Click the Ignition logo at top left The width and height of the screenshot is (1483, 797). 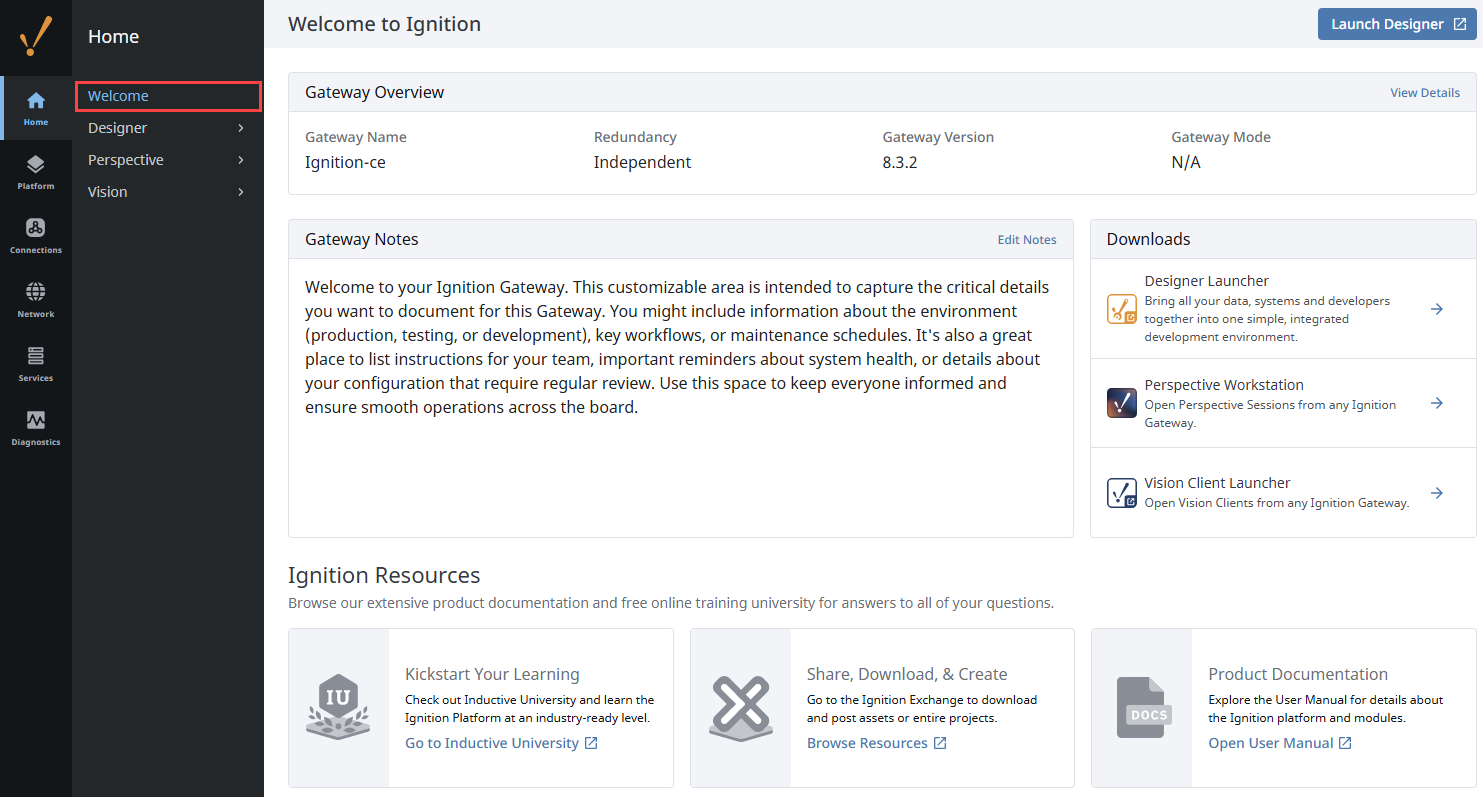(36, 37)
